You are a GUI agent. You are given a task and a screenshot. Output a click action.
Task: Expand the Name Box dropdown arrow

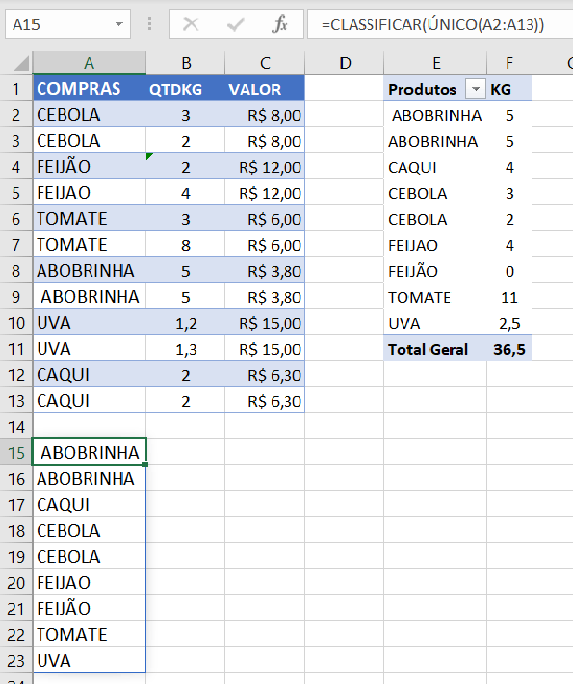pos(119,24)
